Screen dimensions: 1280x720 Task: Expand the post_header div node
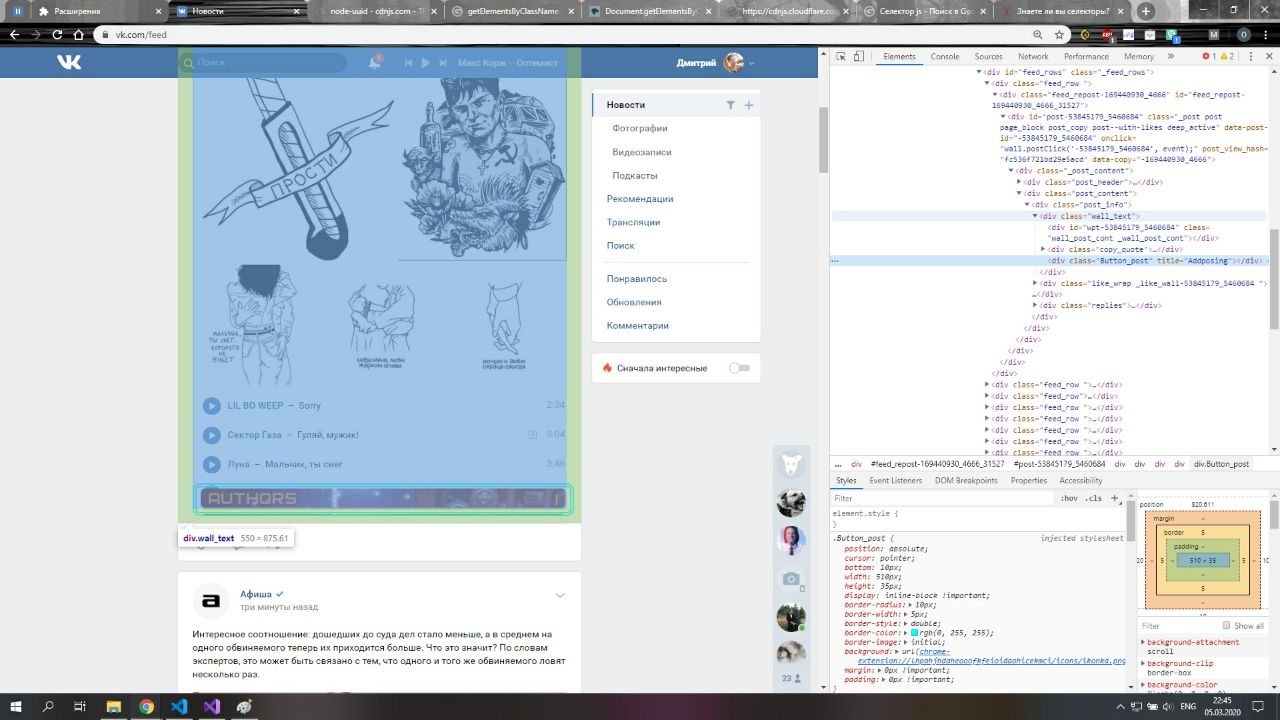pyautogui.click(x=1019, y=182)
